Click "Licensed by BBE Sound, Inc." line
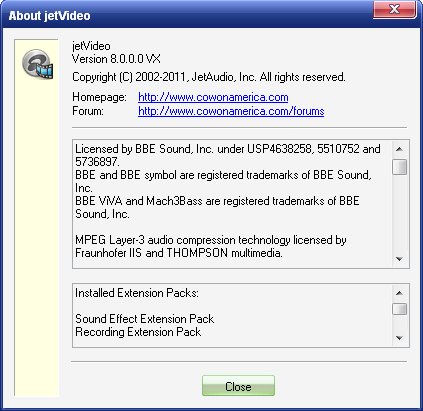 (x=228, y=149)
